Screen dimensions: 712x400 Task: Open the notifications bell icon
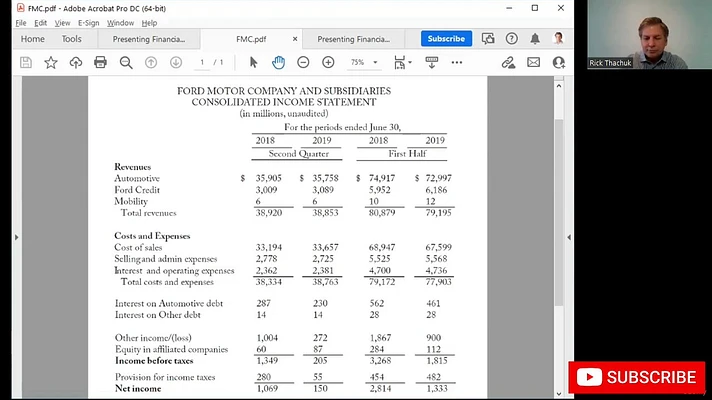pyautogui.click(x=535, y=39)
